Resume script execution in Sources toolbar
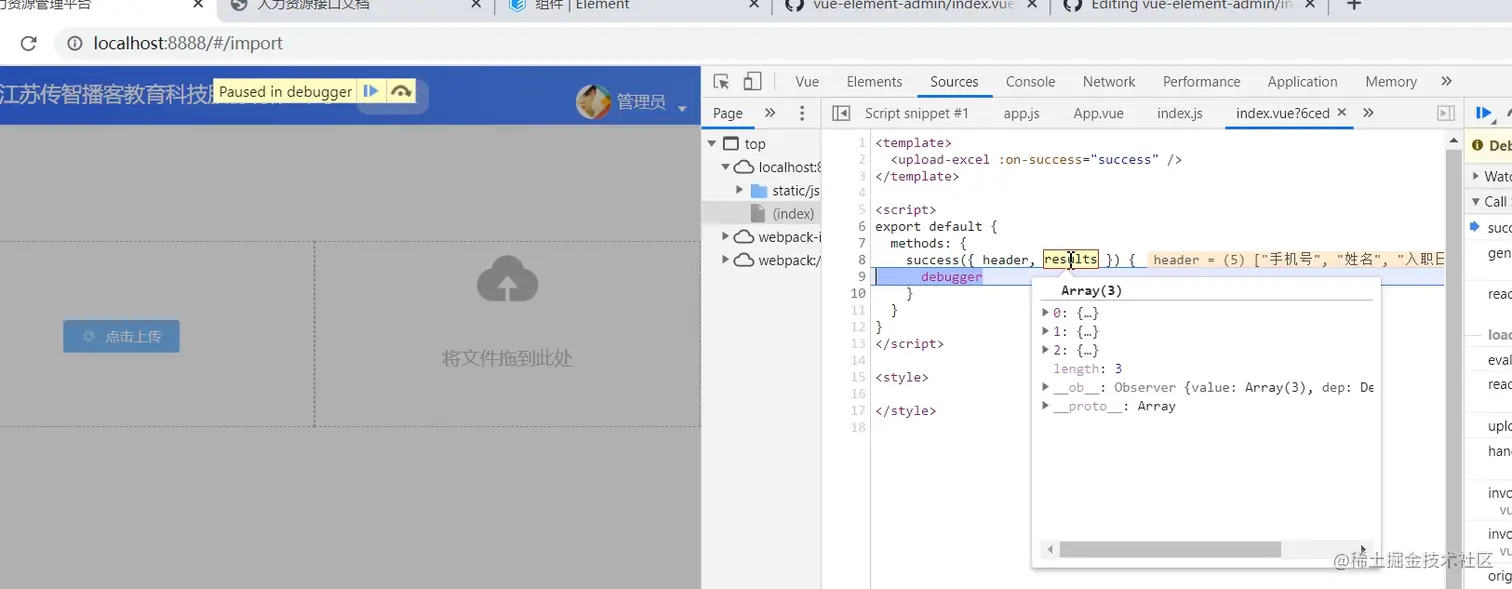The image size is (1512, 589). [x=1484, y=113]
